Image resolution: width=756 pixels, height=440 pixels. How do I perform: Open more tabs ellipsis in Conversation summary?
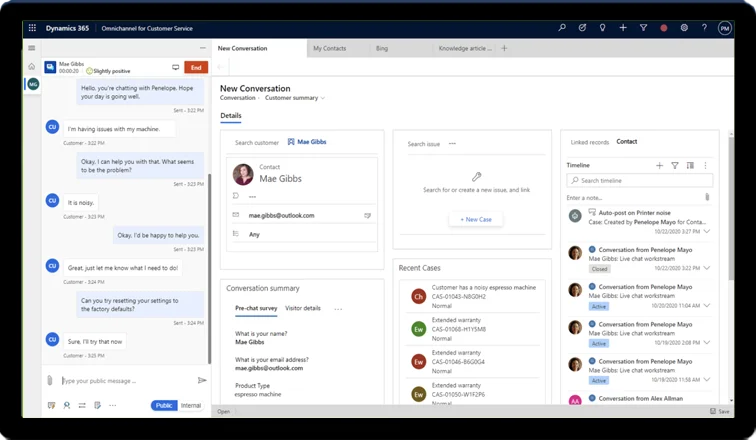tap(338, 308)
